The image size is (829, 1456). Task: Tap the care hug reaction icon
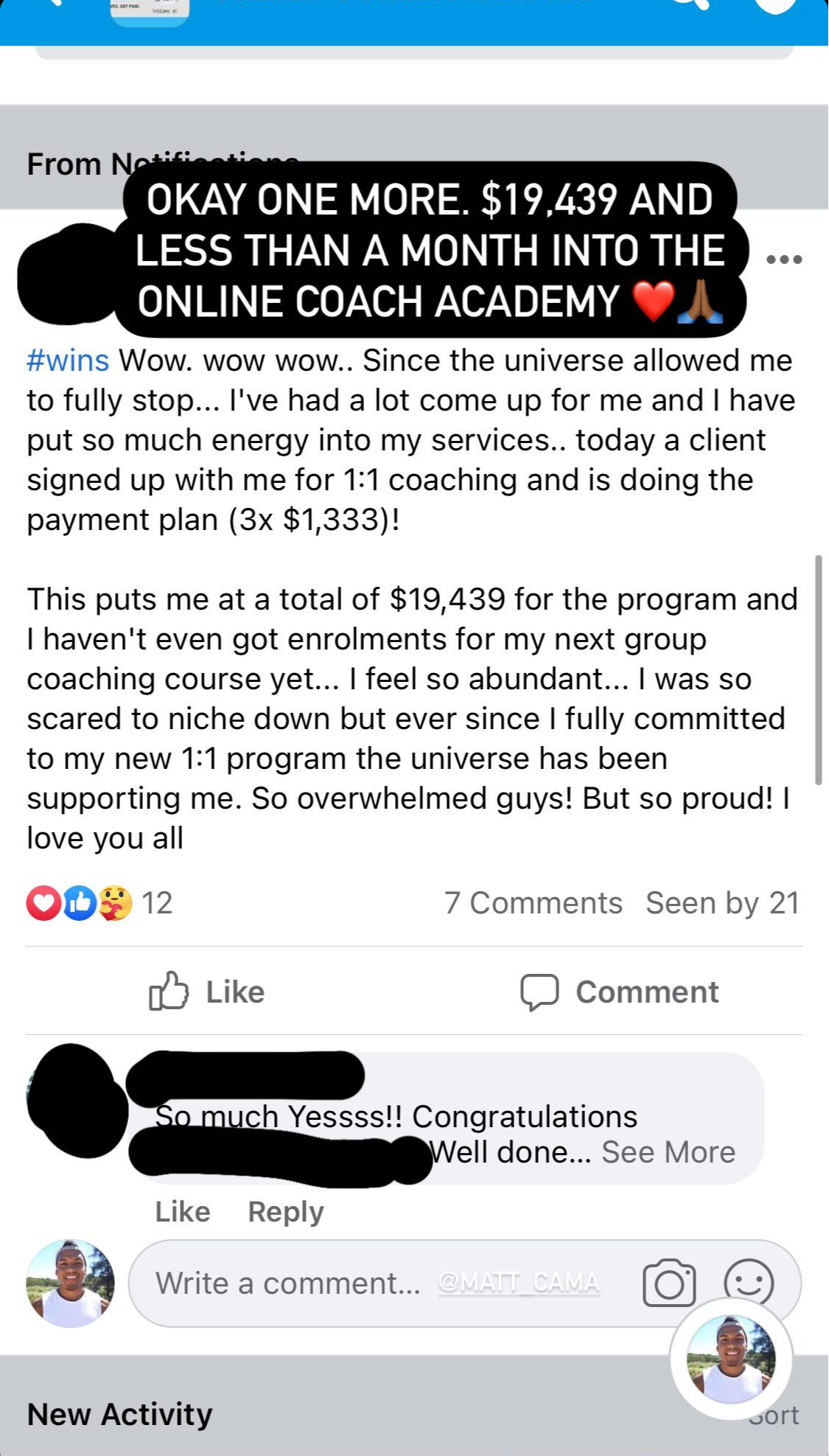tap(115, 903)
